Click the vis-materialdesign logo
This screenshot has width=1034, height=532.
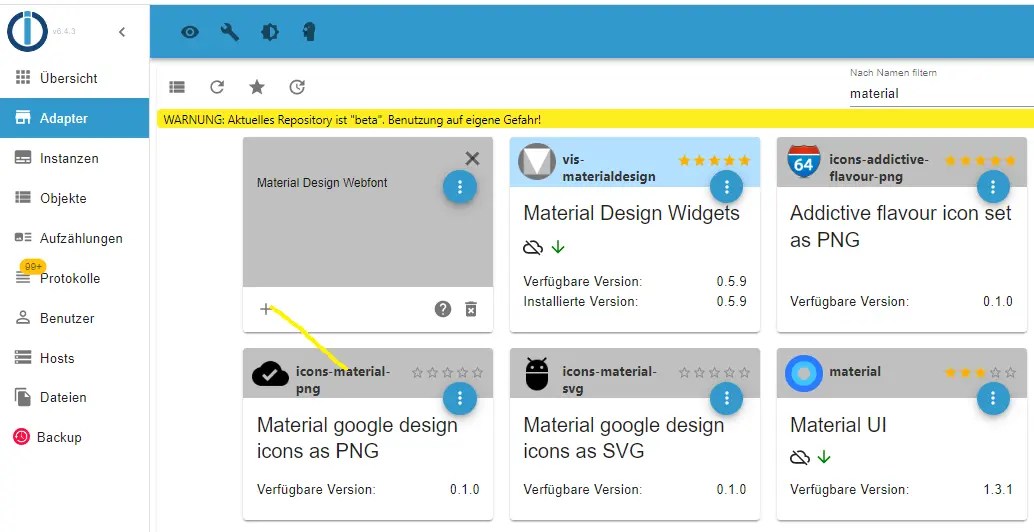click(x=537, y=162)
